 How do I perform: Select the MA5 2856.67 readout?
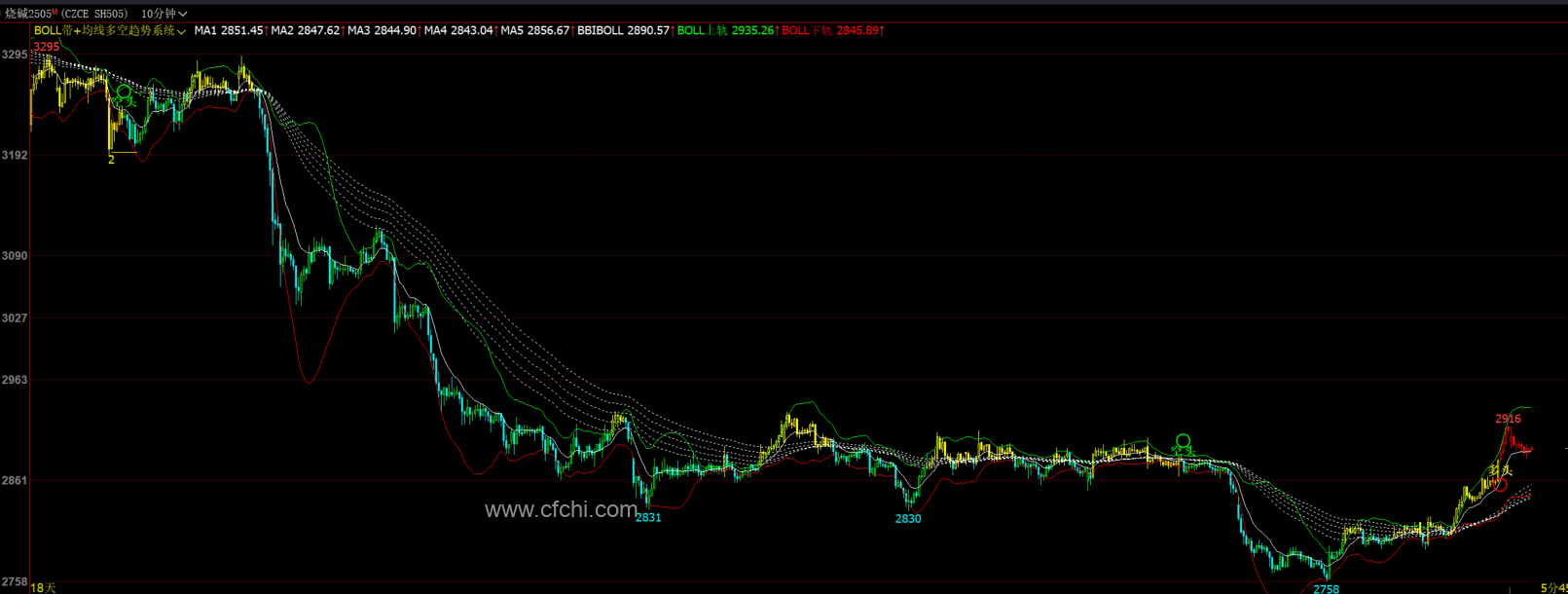click(534, 31)
